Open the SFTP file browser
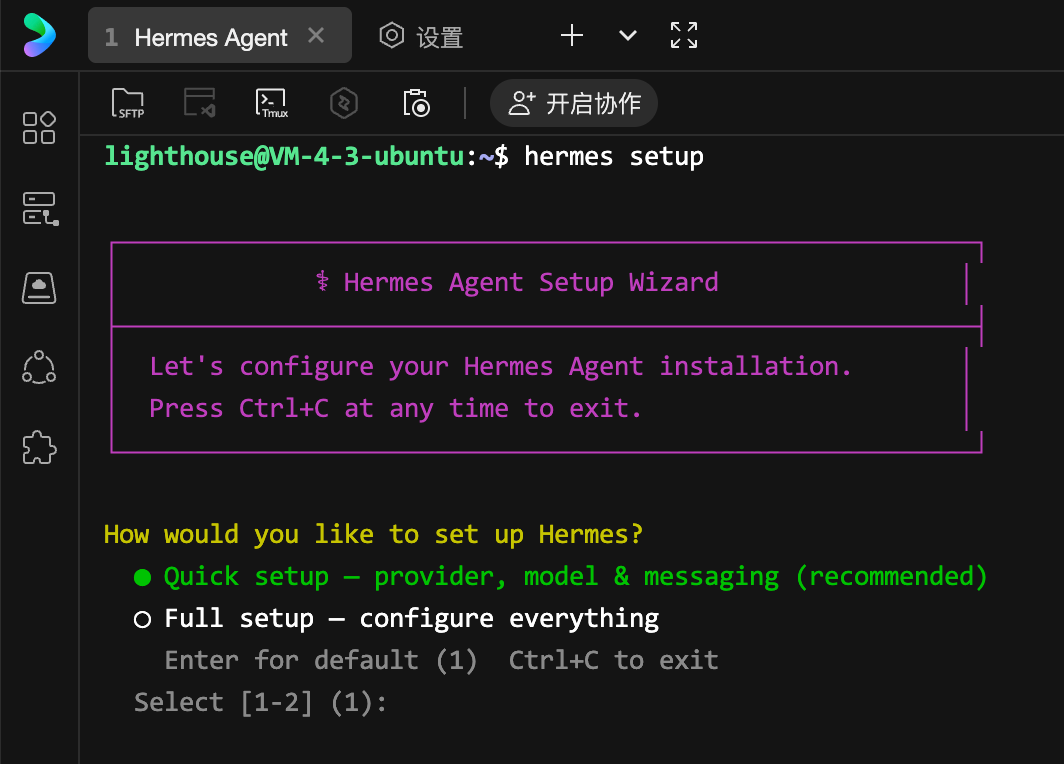This screenshot has height=764, width=1064. (x=128, y=103)
